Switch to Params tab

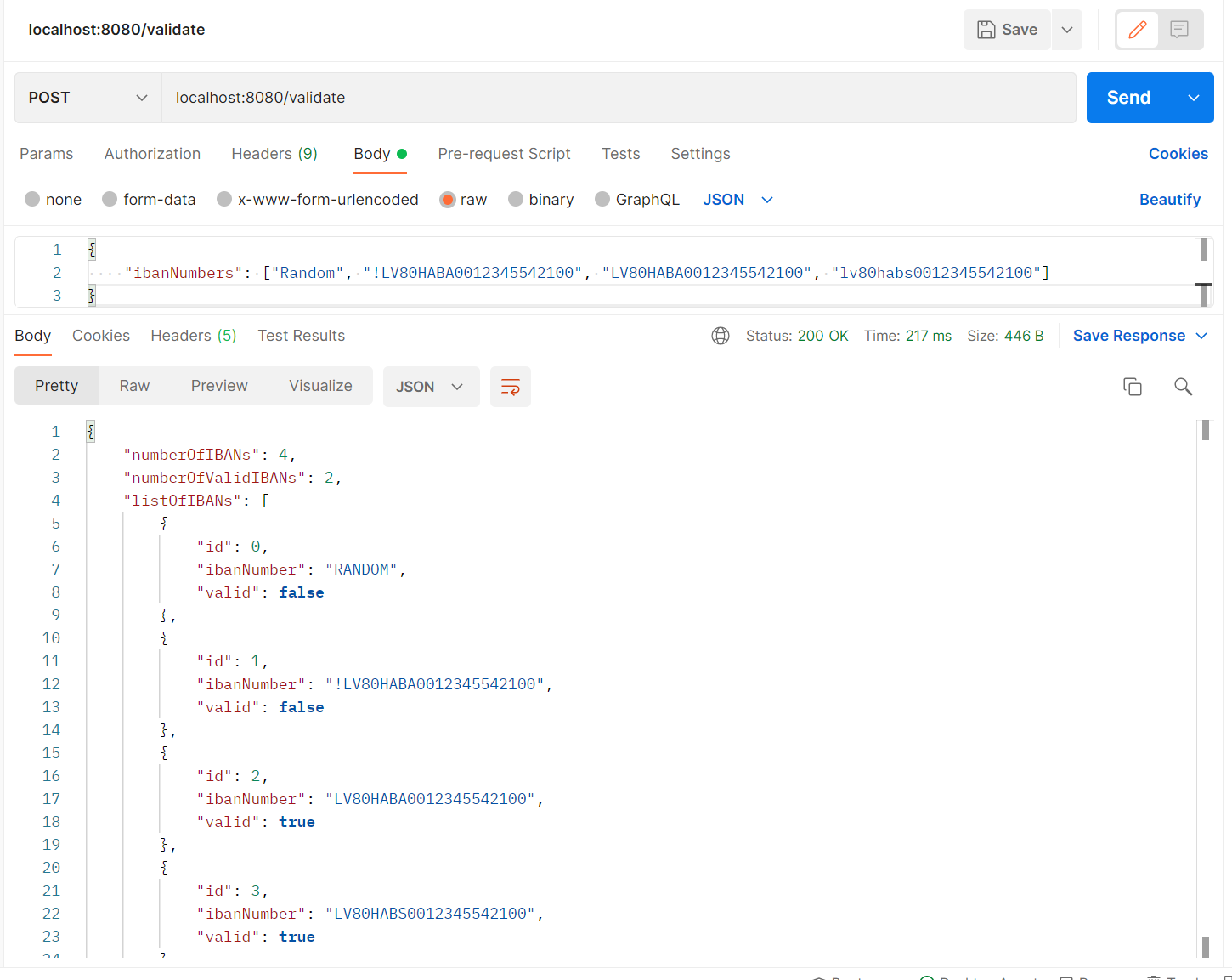pyautogui.click(x=47, y=154)
